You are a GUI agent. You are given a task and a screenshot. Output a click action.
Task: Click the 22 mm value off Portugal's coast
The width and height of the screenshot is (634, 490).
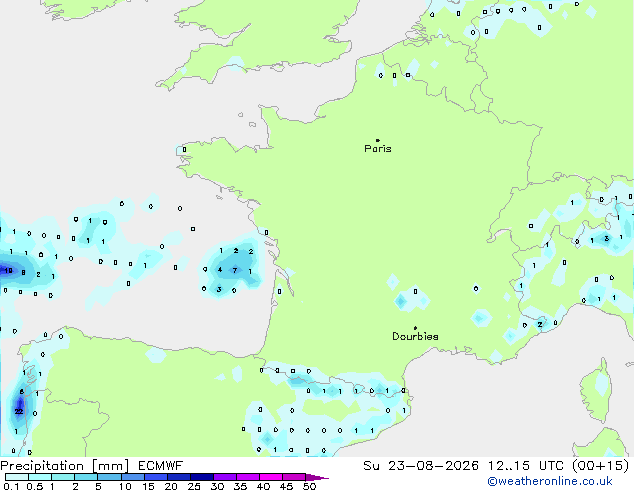[x=19, y=412]
